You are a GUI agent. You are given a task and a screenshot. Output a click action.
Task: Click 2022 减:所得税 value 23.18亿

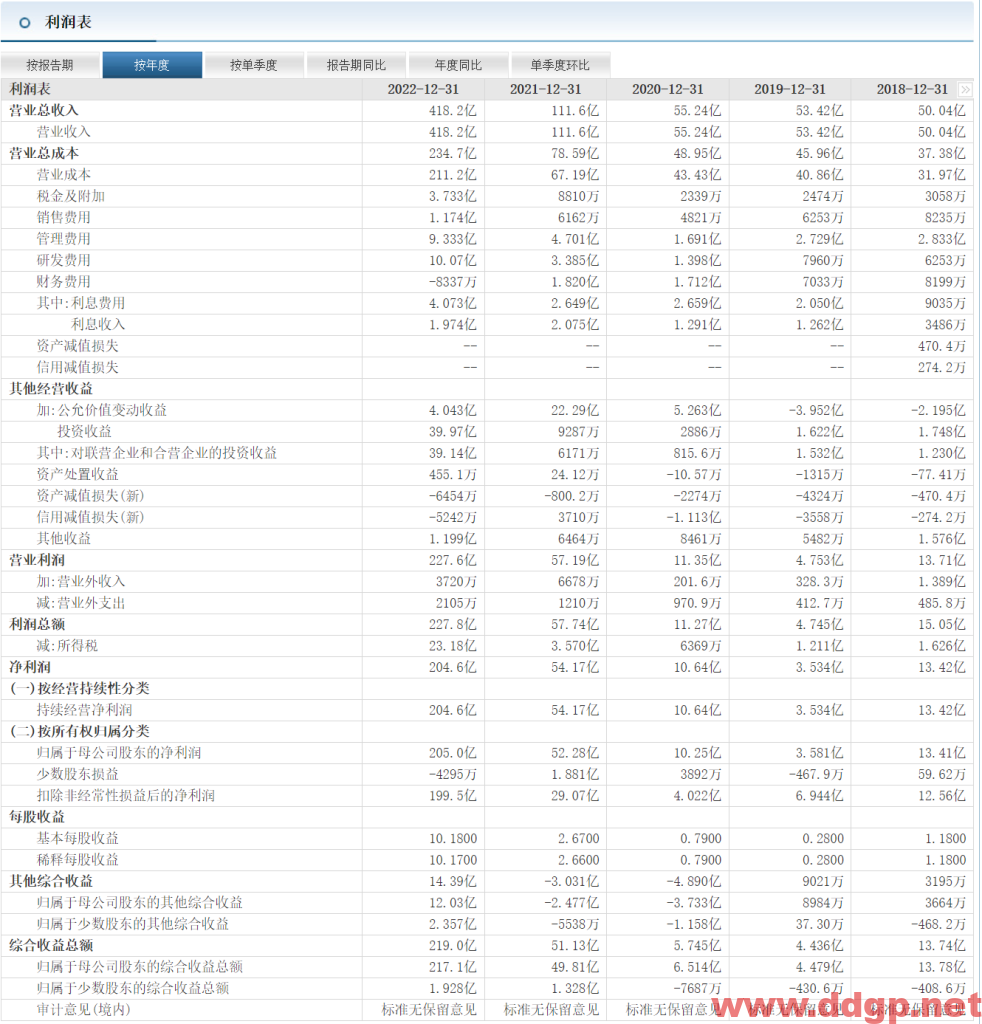[x=452, y=646]
